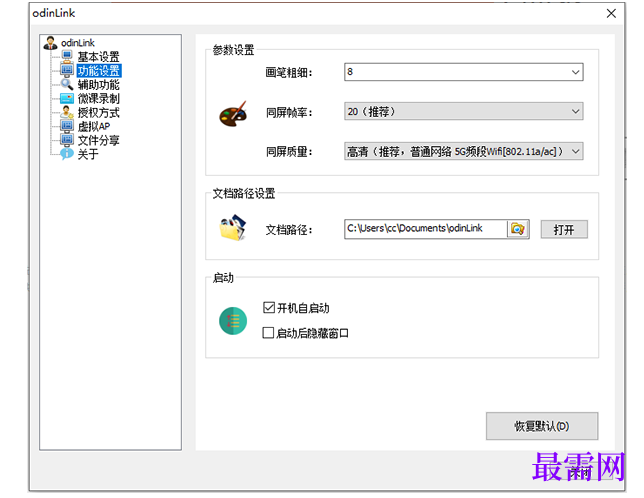644x498 pixels.
Task: Click the paint palette icon
Action: [x=233, y=114]
